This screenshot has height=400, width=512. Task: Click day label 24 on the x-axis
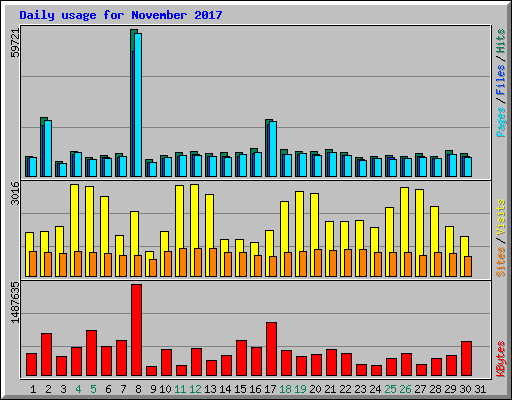375,389
